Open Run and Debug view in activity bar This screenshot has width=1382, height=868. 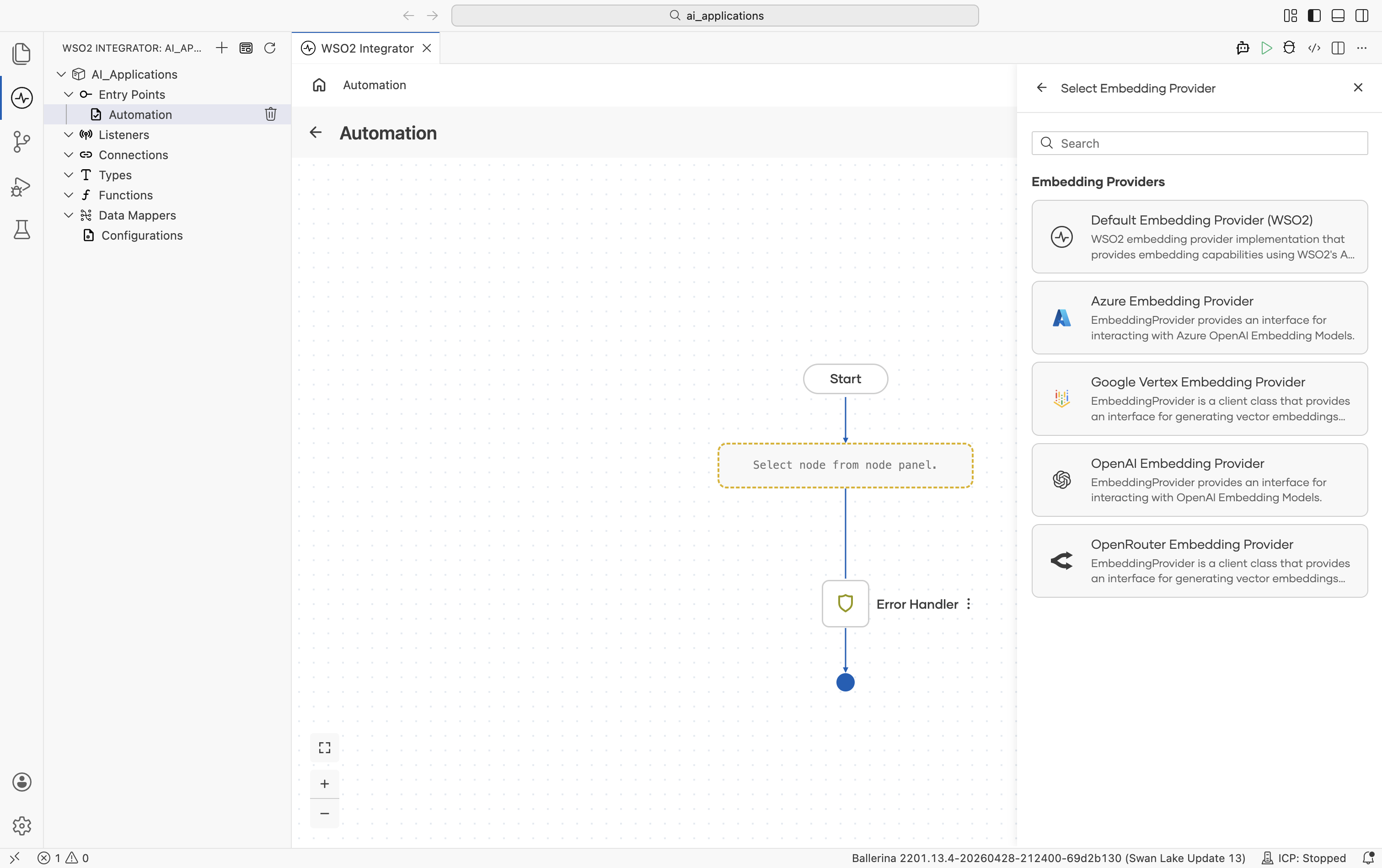click(x=21, y=187)
